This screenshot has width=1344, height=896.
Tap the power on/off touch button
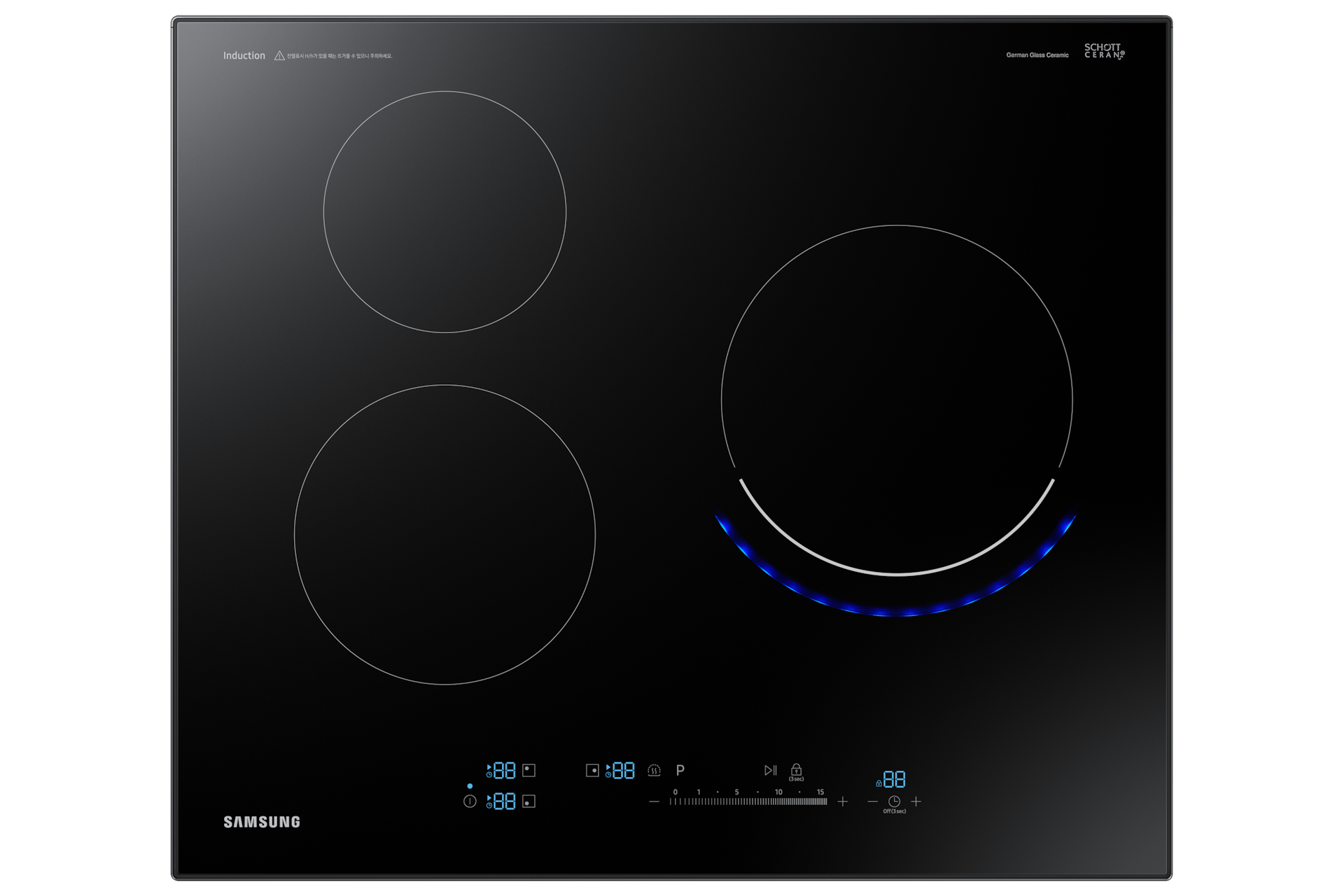coord(470,801)
